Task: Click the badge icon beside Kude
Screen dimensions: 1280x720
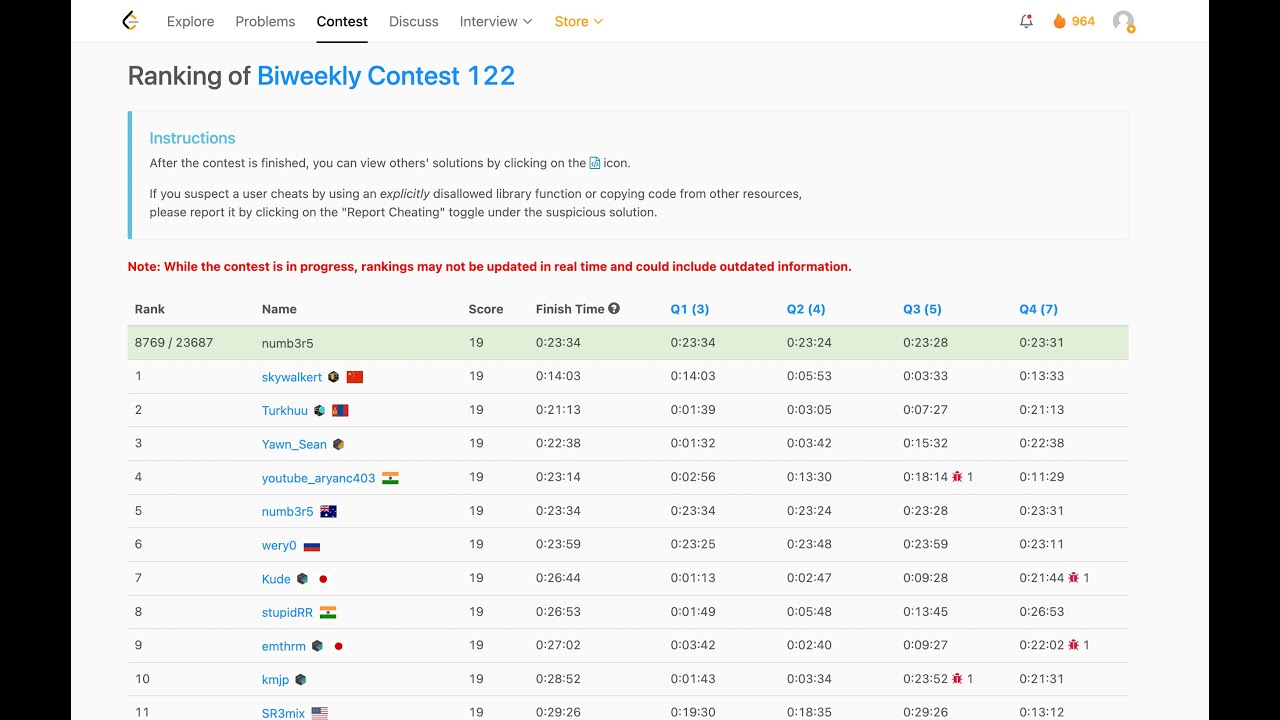Action: tap(302, 579)
